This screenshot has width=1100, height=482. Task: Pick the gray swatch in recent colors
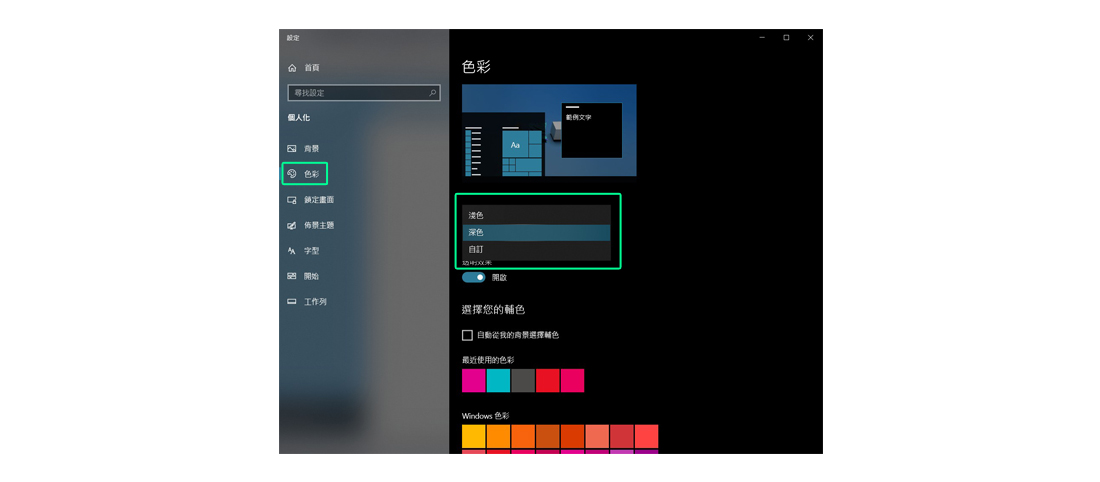click(x=523, y=381)
